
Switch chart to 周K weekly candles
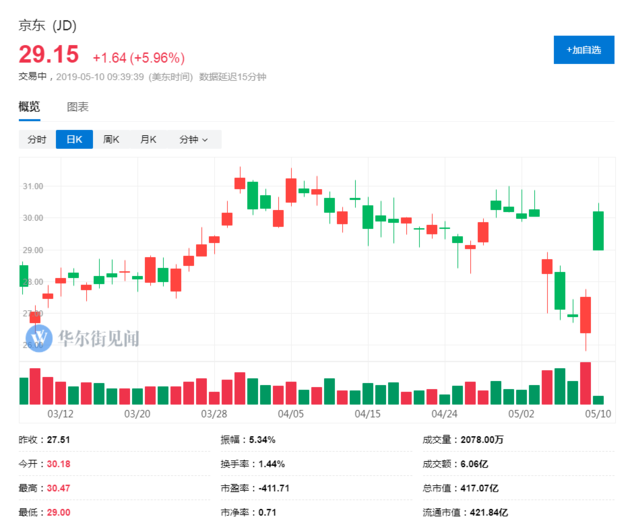tap(111, 139)
